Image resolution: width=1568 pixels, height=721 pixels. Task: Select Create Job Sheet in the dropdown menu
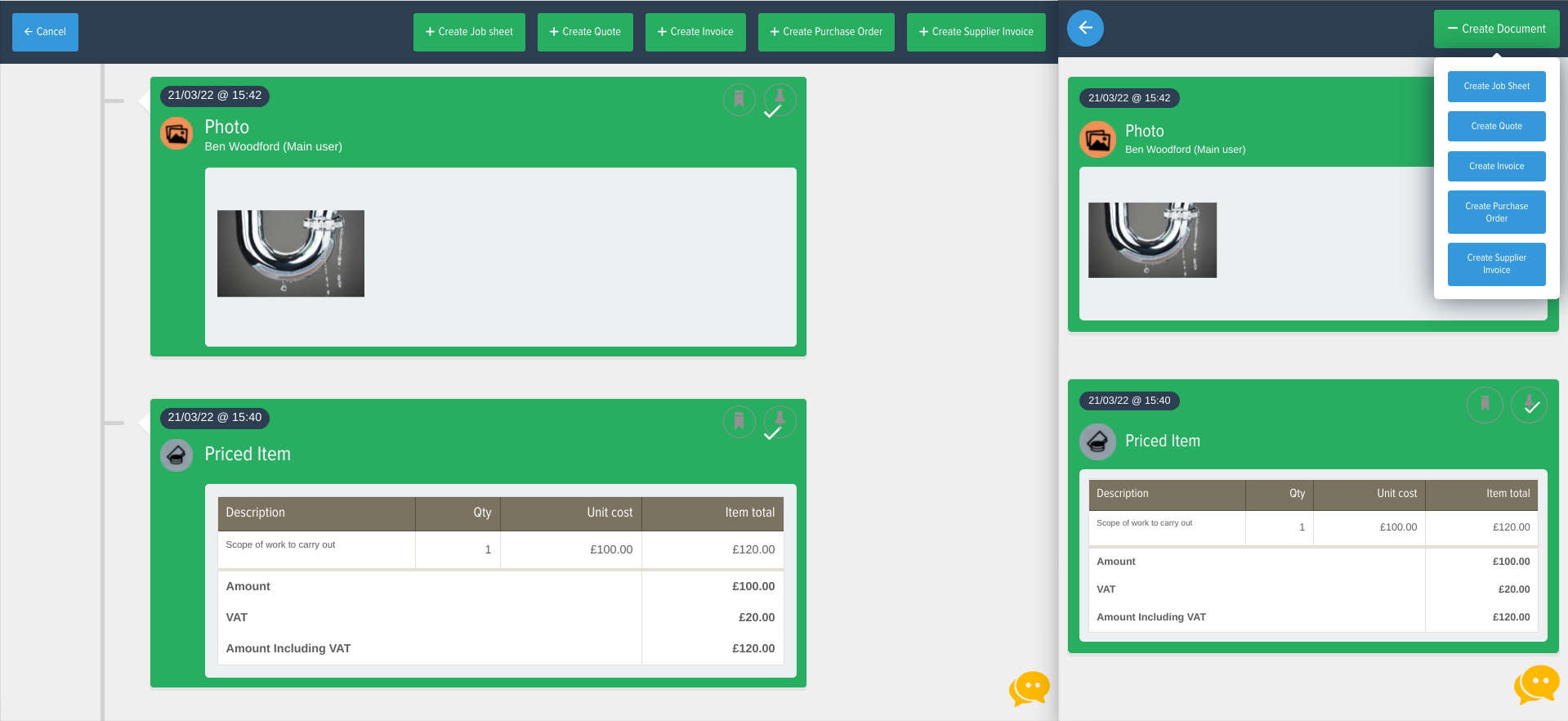pyautogui.click(x=1496, y=86)
